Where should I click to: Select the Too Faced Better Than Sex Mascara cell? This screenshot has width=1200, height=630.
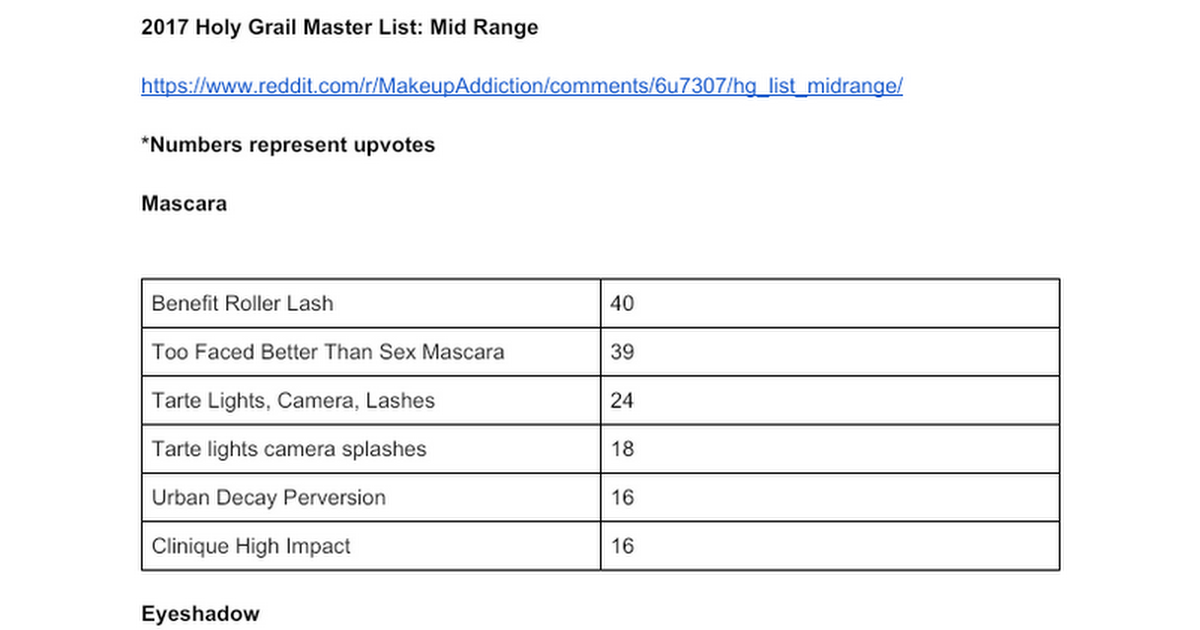coord(328,352)
